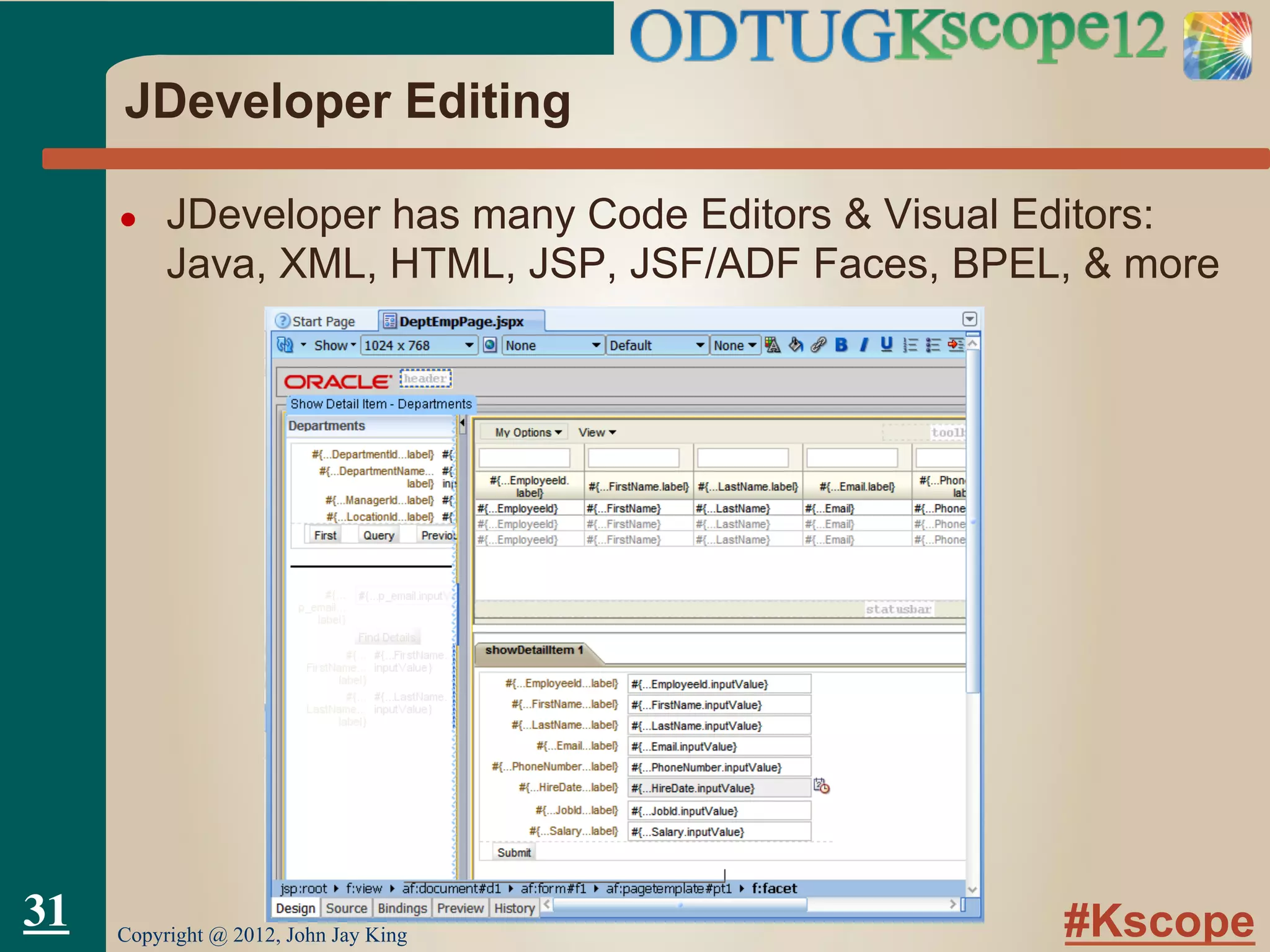Click the Query button in Departments form
The height and width of the screenshot is (952, 1270).
click(x=379, y=535)
